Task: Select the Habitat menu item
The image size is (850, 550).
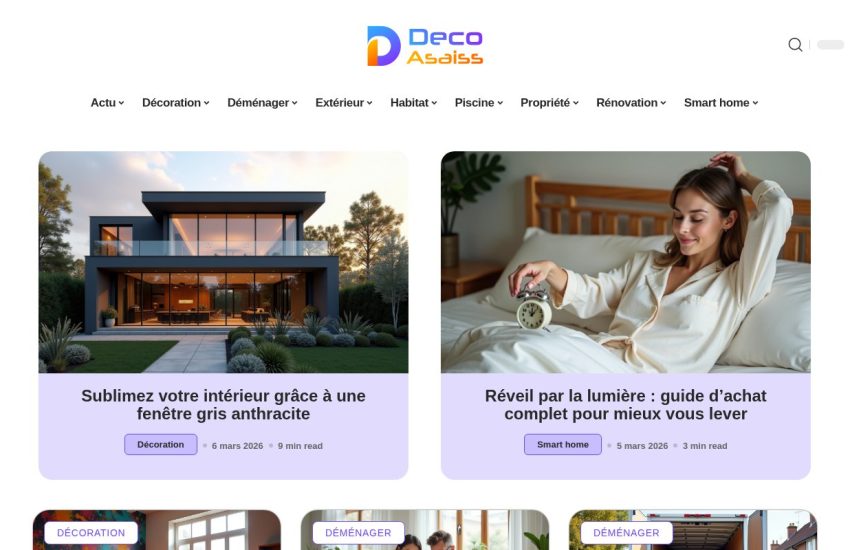Action: [414, 102]
